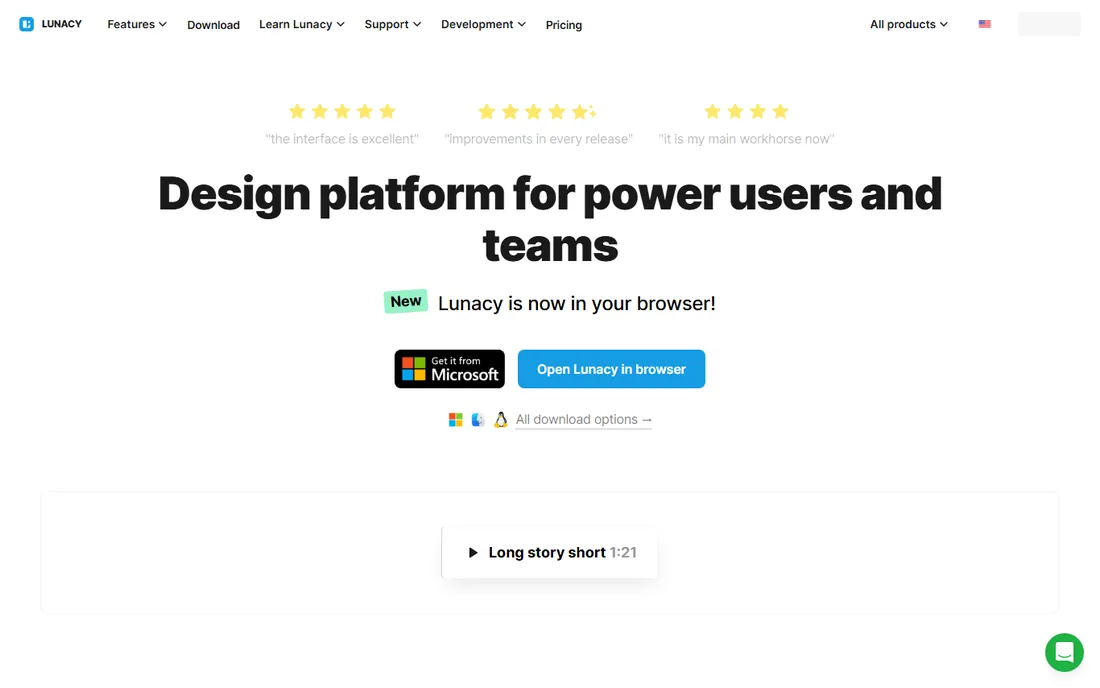The image size is (1100, 688).
Task: Select the Windows download icon
Action: [x=456, y=419]
